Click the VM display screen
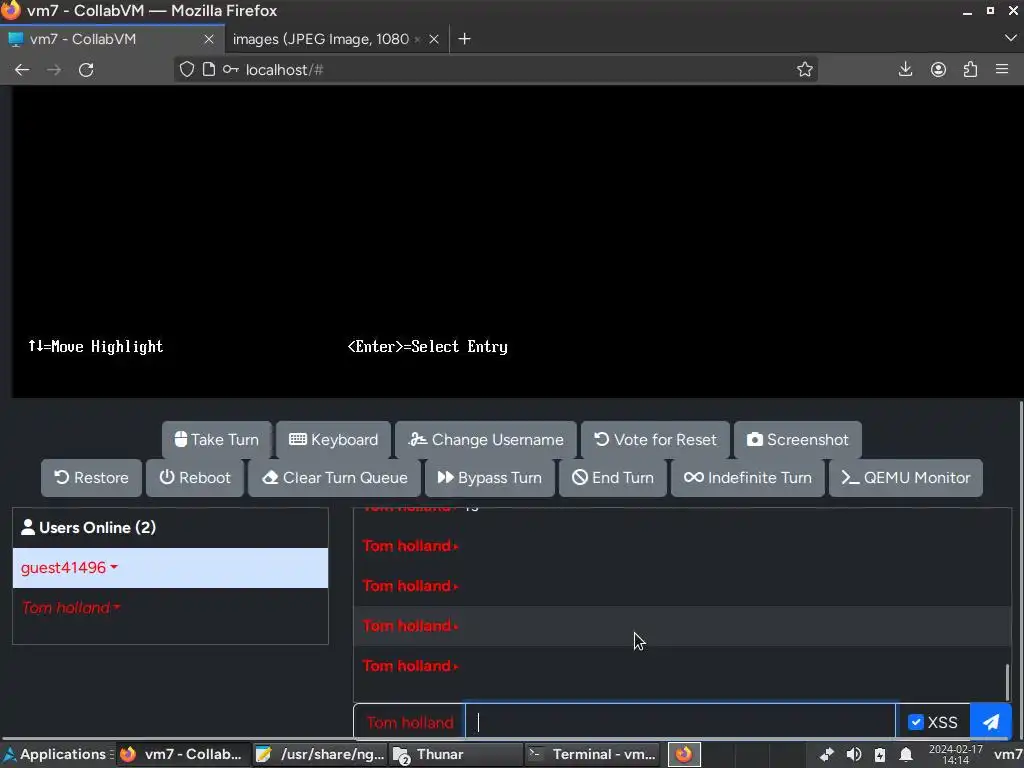The image size is (1024, 768). [x=516, y=242]
